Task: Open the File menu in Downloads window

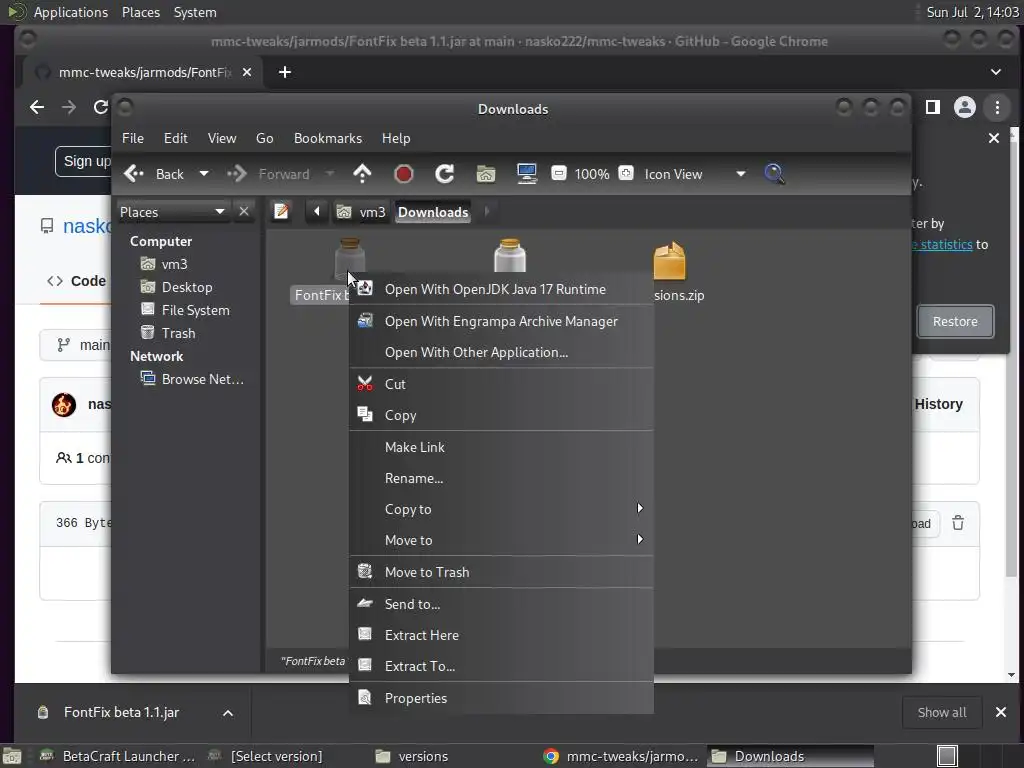Action: [133, 138]
